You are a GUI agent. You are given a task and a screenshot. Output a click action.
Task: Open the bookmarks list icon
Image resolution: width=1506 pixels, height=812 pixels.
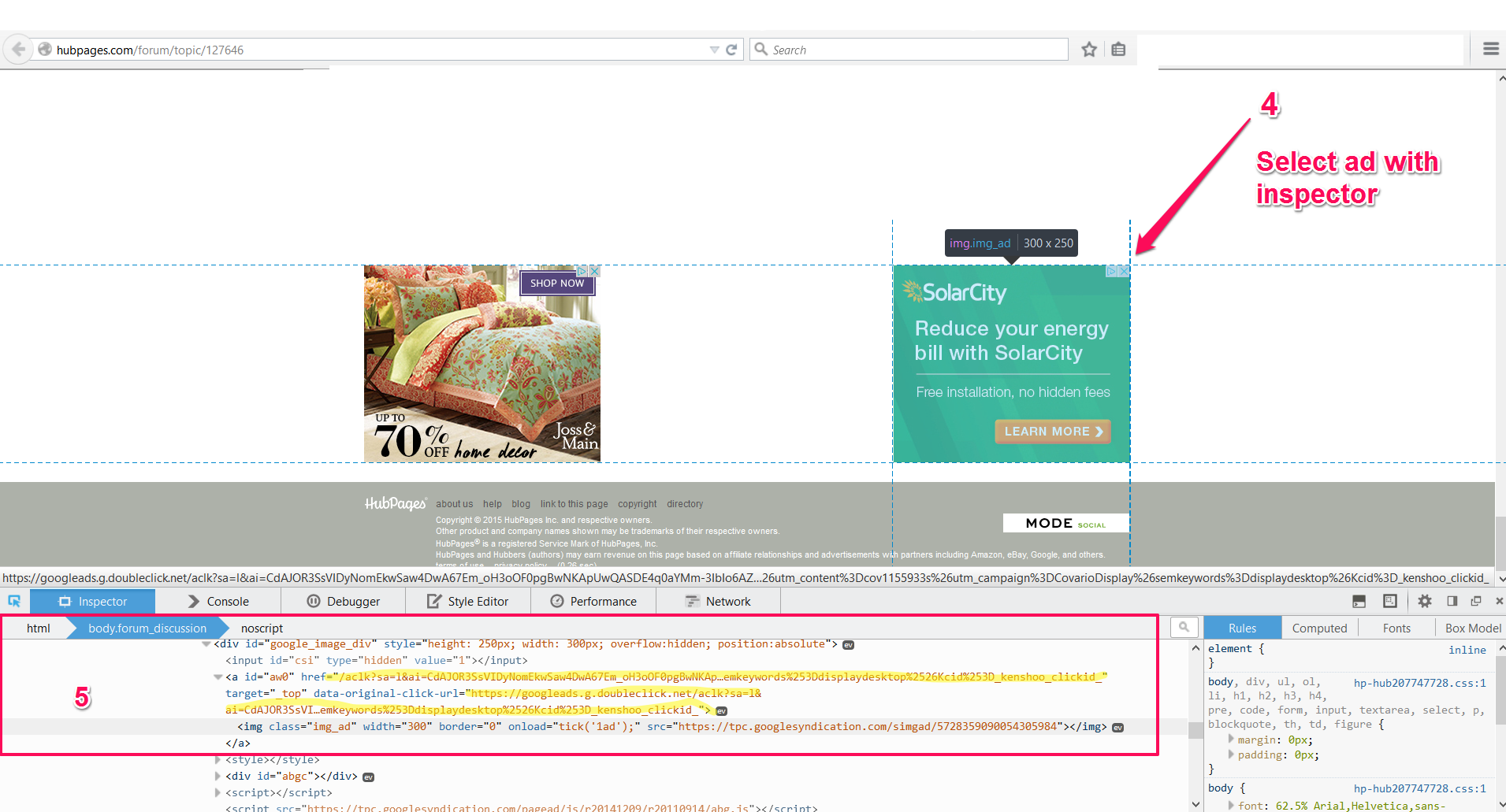[1118, 50]
